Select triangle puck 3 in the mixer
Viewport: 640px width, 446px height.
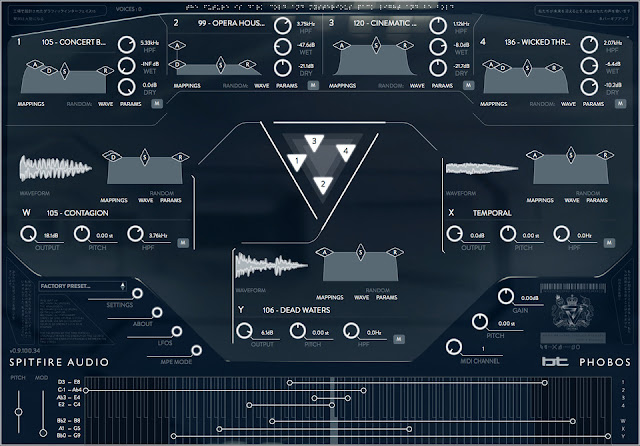[314, 143]
